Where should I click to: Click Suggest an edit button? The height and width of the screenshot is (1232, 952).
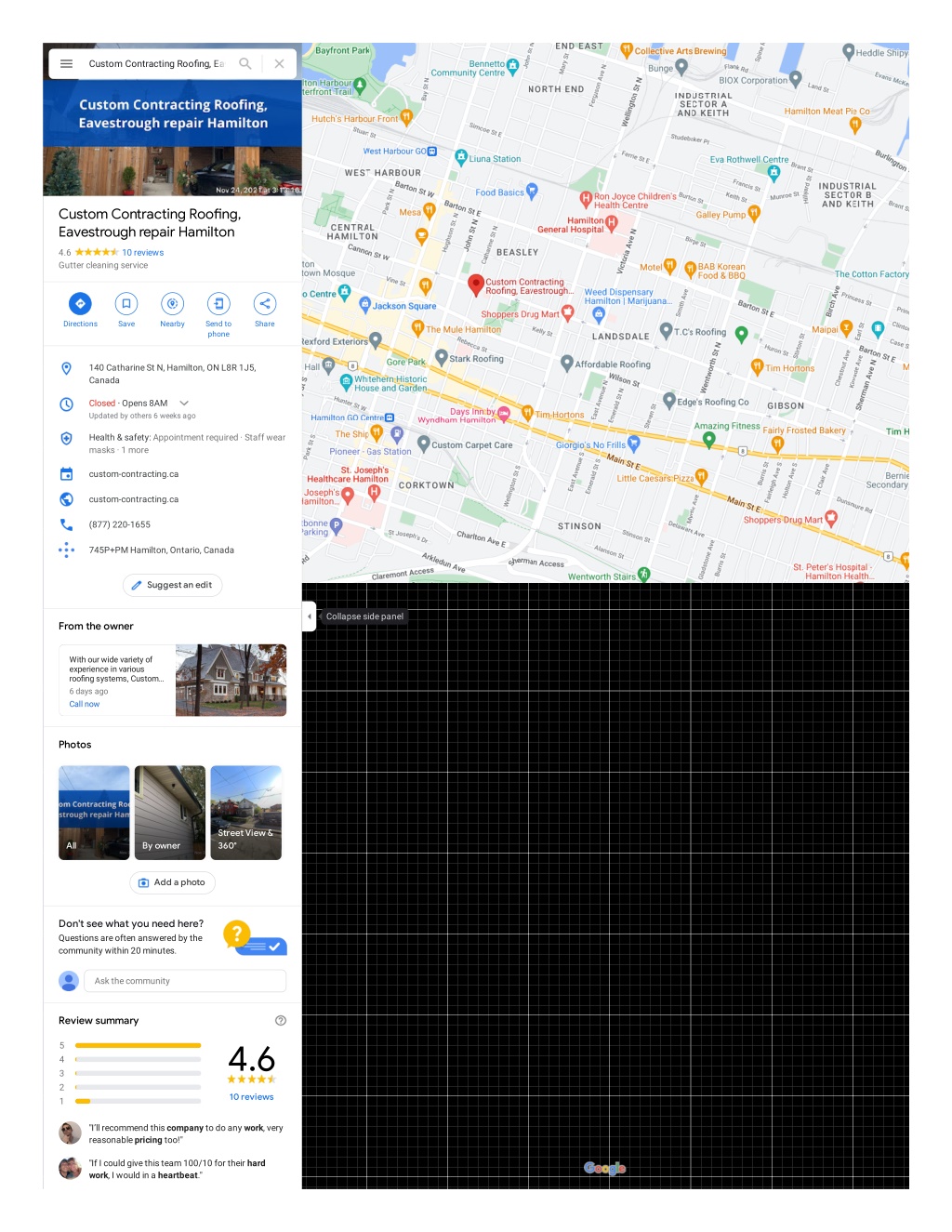coord(172,585)
